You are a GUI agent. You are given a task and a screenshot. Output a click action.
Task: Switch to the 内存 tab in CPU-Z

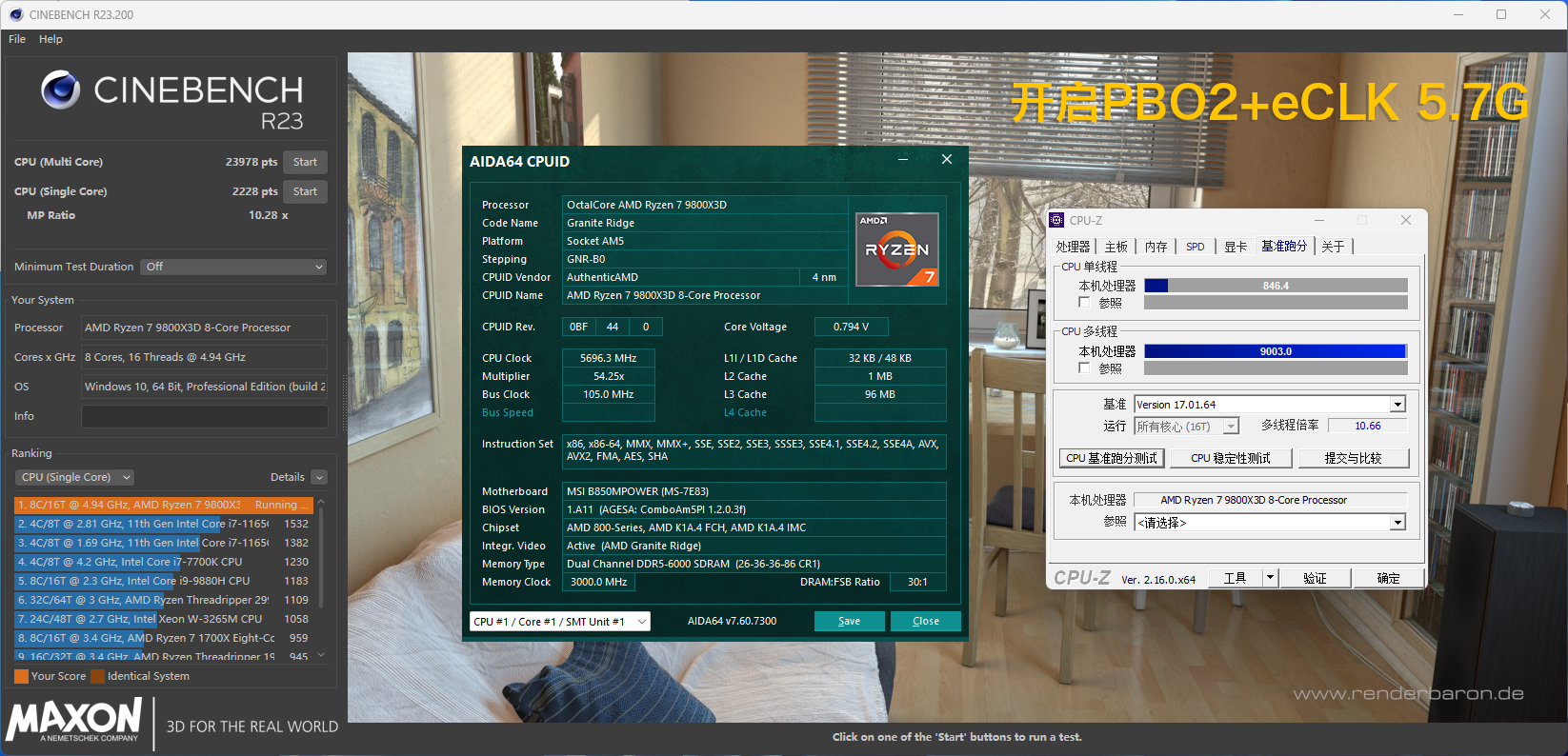tap(1156, 247)
